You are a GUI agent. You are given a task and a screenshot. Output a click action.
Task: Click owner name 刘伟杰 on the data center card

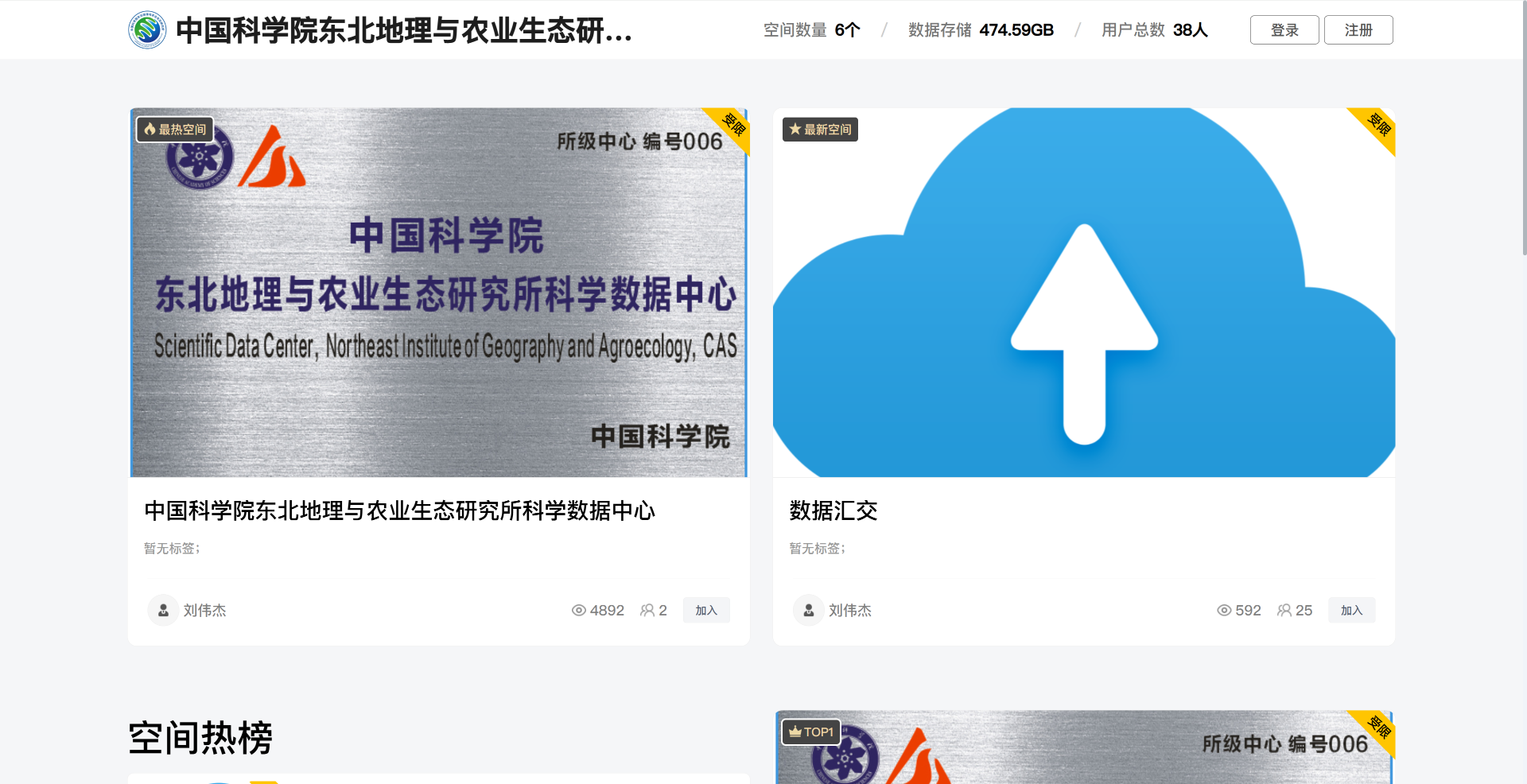[204, 611]
